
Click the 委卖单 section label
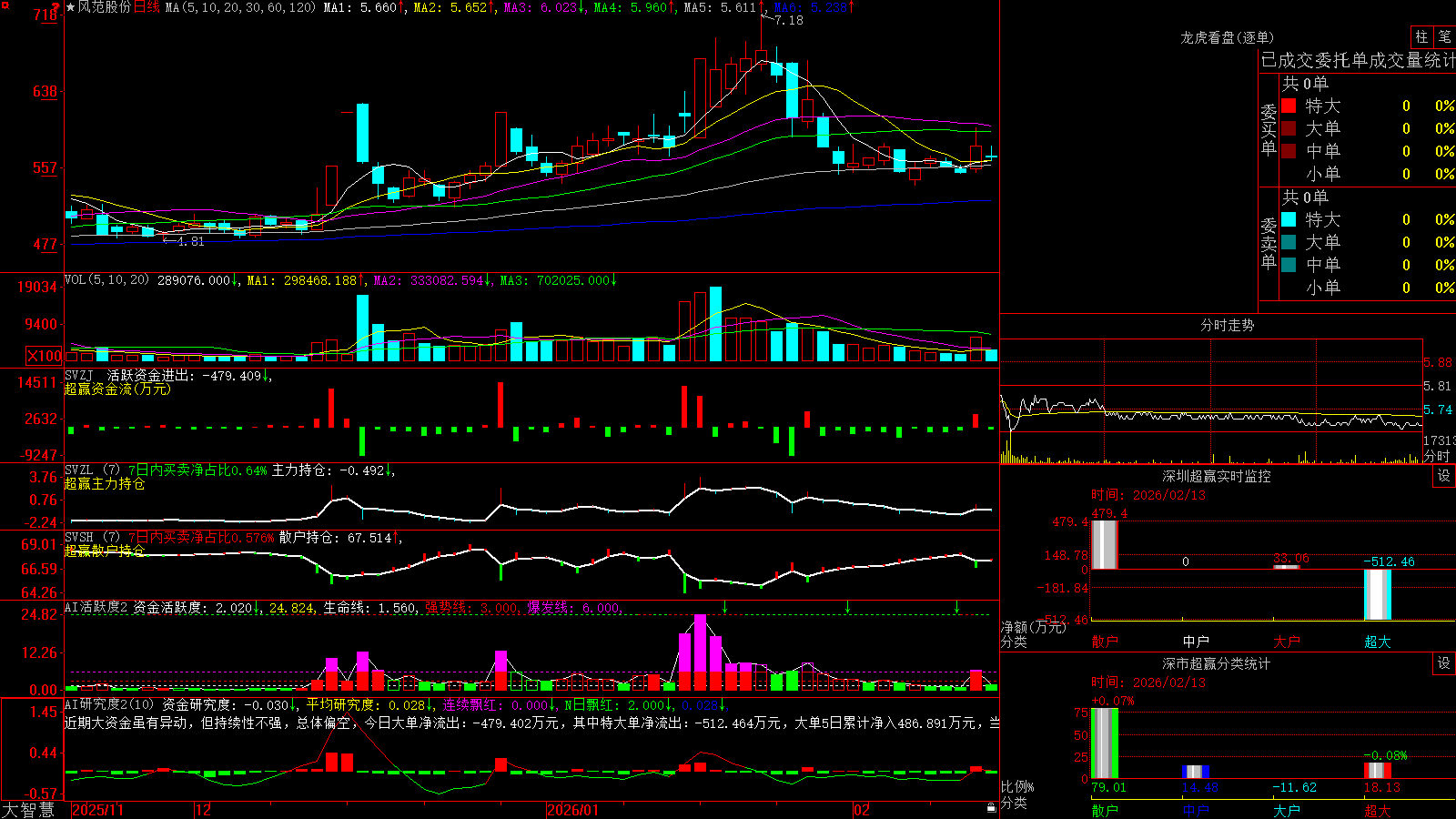click(1269, 243)
